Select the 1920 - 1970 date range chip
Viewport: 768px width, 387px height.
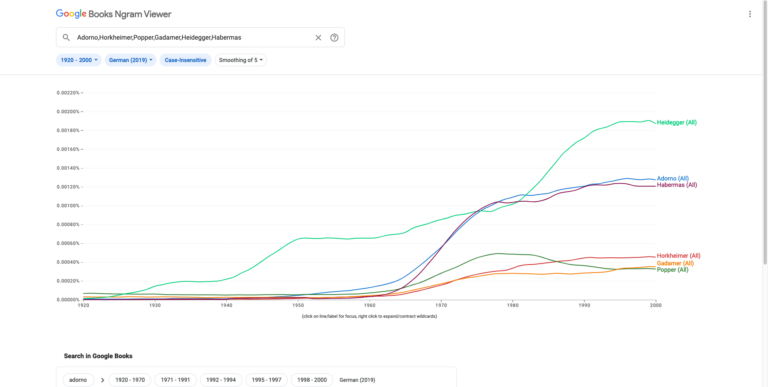130,380
